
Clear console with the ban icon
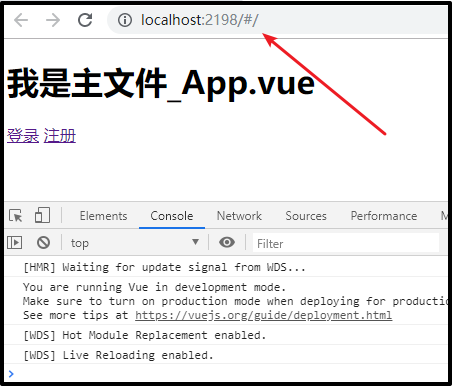point(43,242)
